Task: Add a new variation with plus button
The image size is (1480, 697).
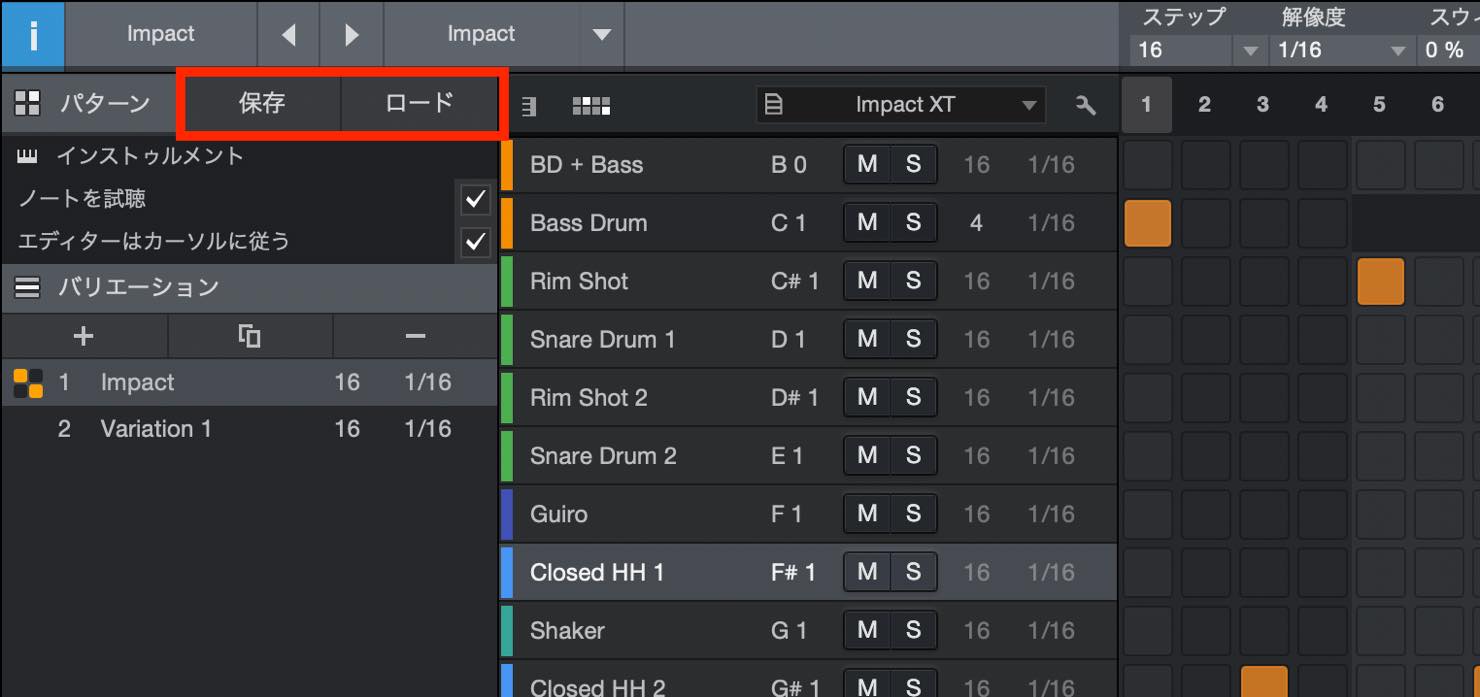Action: tap(84, 337)
